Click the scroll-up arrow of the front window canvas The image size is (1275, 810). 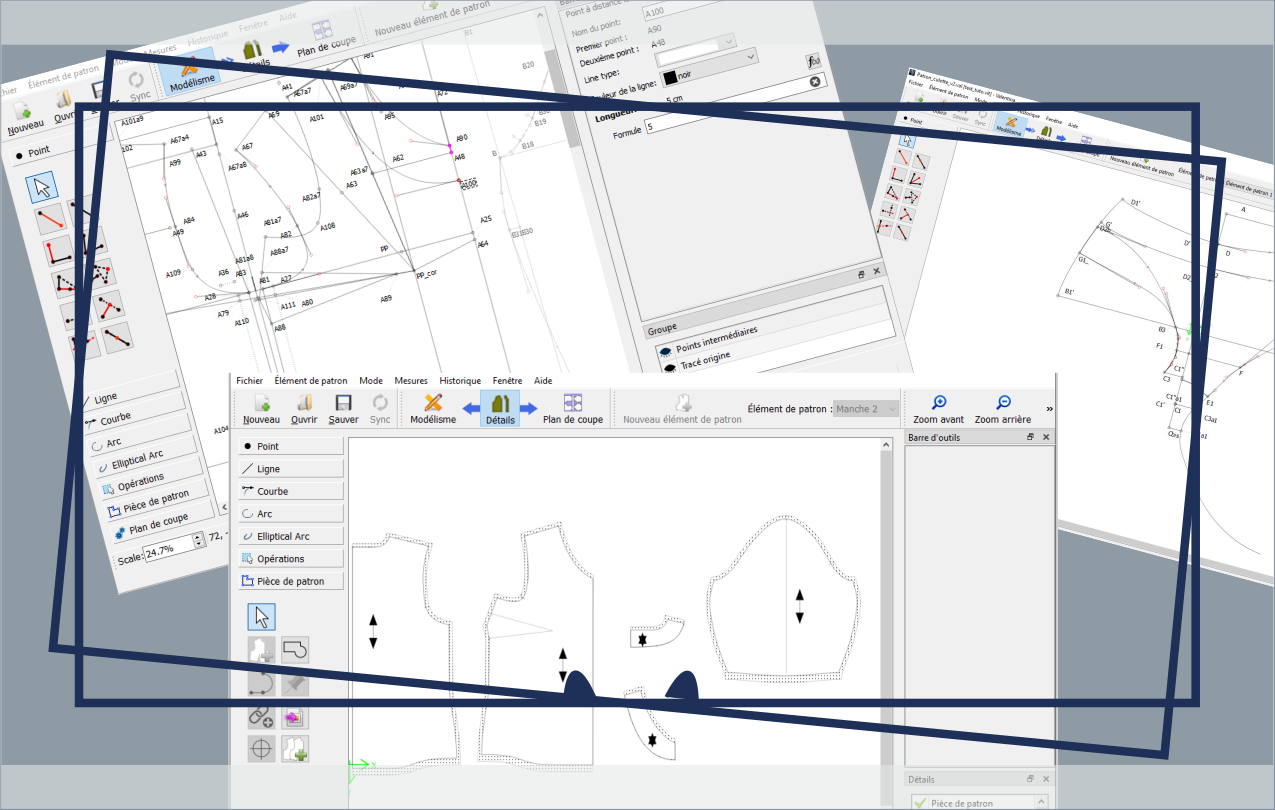(887, 447)
